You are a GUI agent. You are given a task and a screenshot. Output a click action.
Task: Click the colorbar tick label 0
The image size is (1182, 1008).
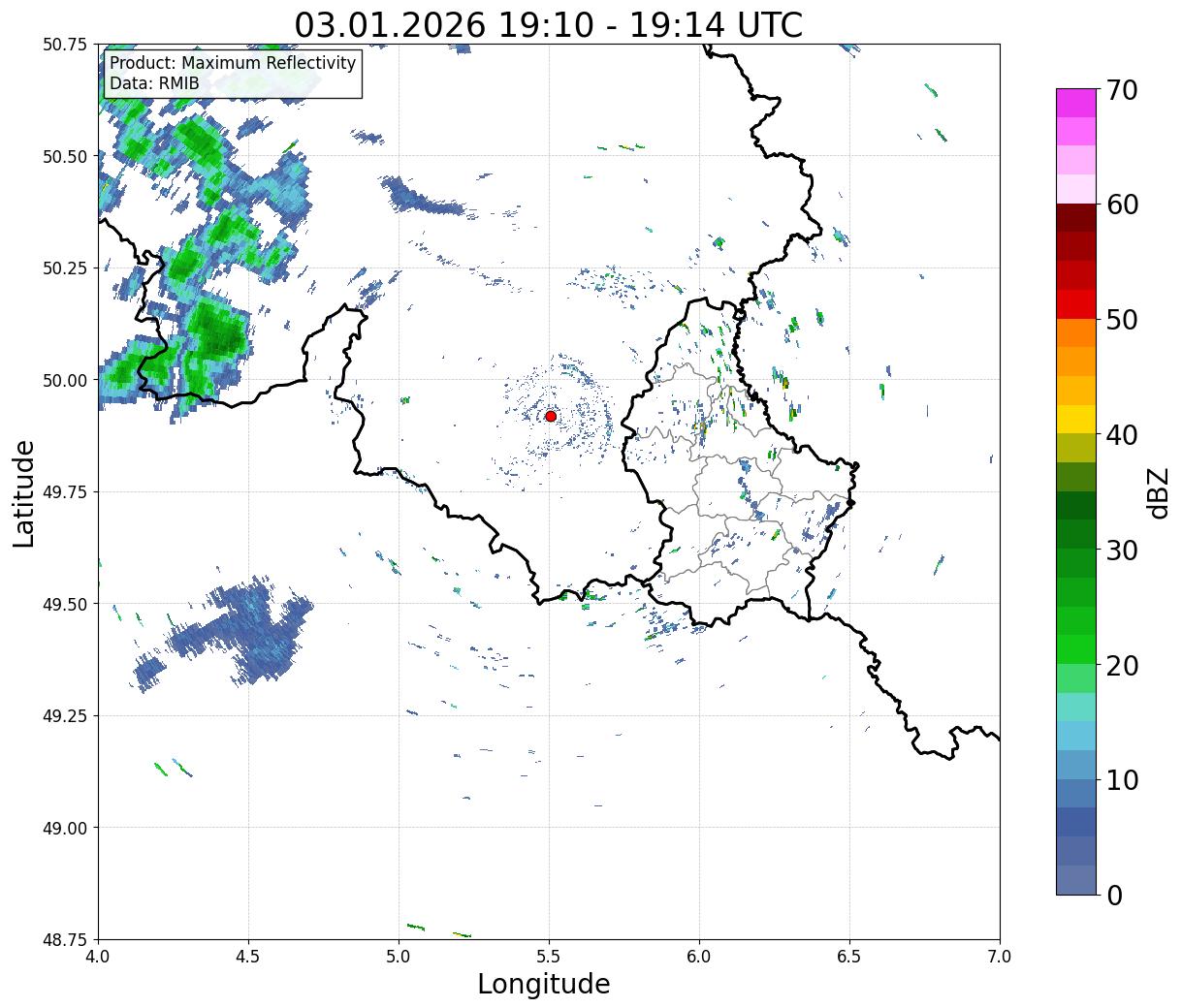click(1114, 895)
